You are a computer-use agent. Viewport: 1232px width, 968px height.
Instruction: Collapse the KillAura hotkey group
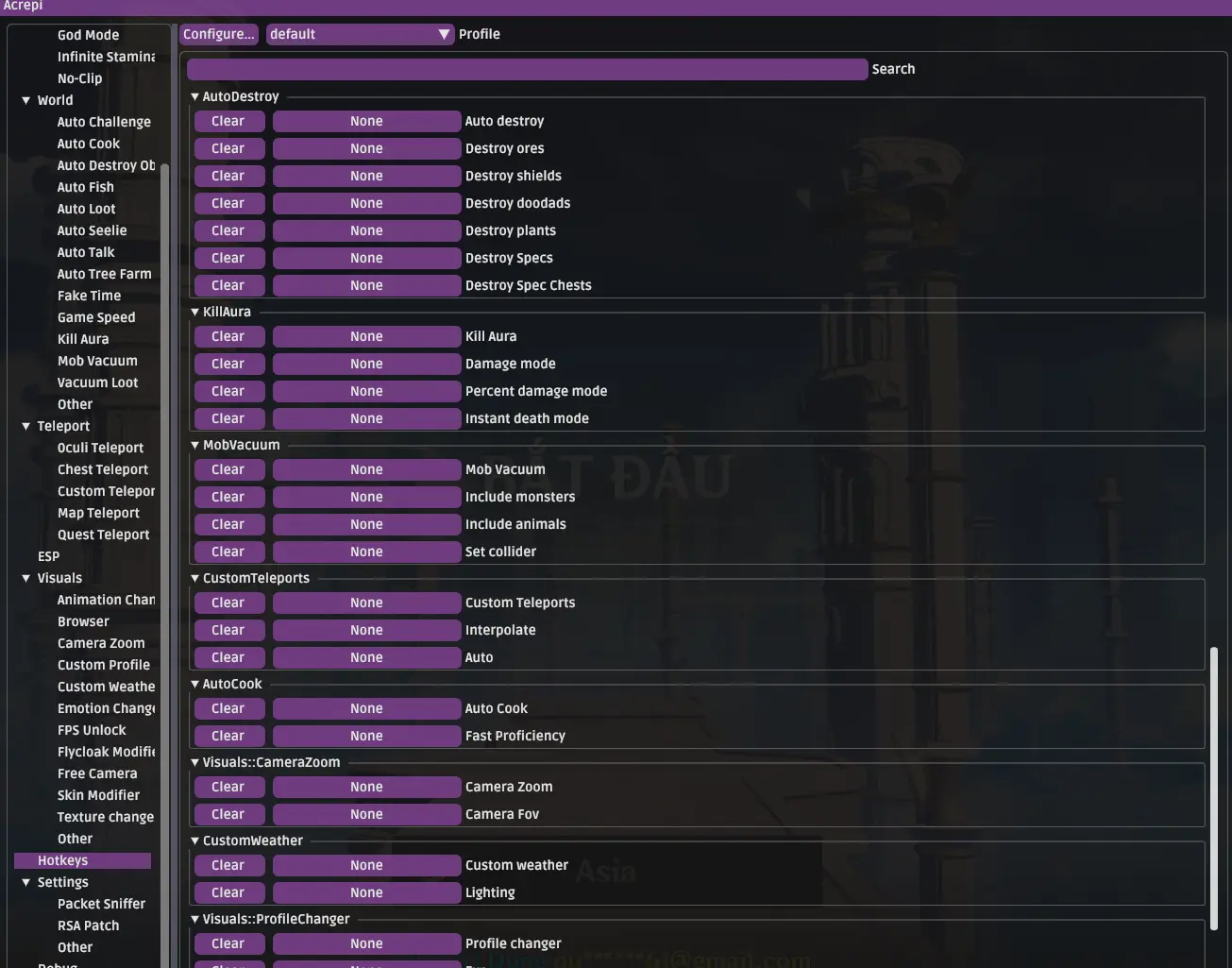point(195,312)
